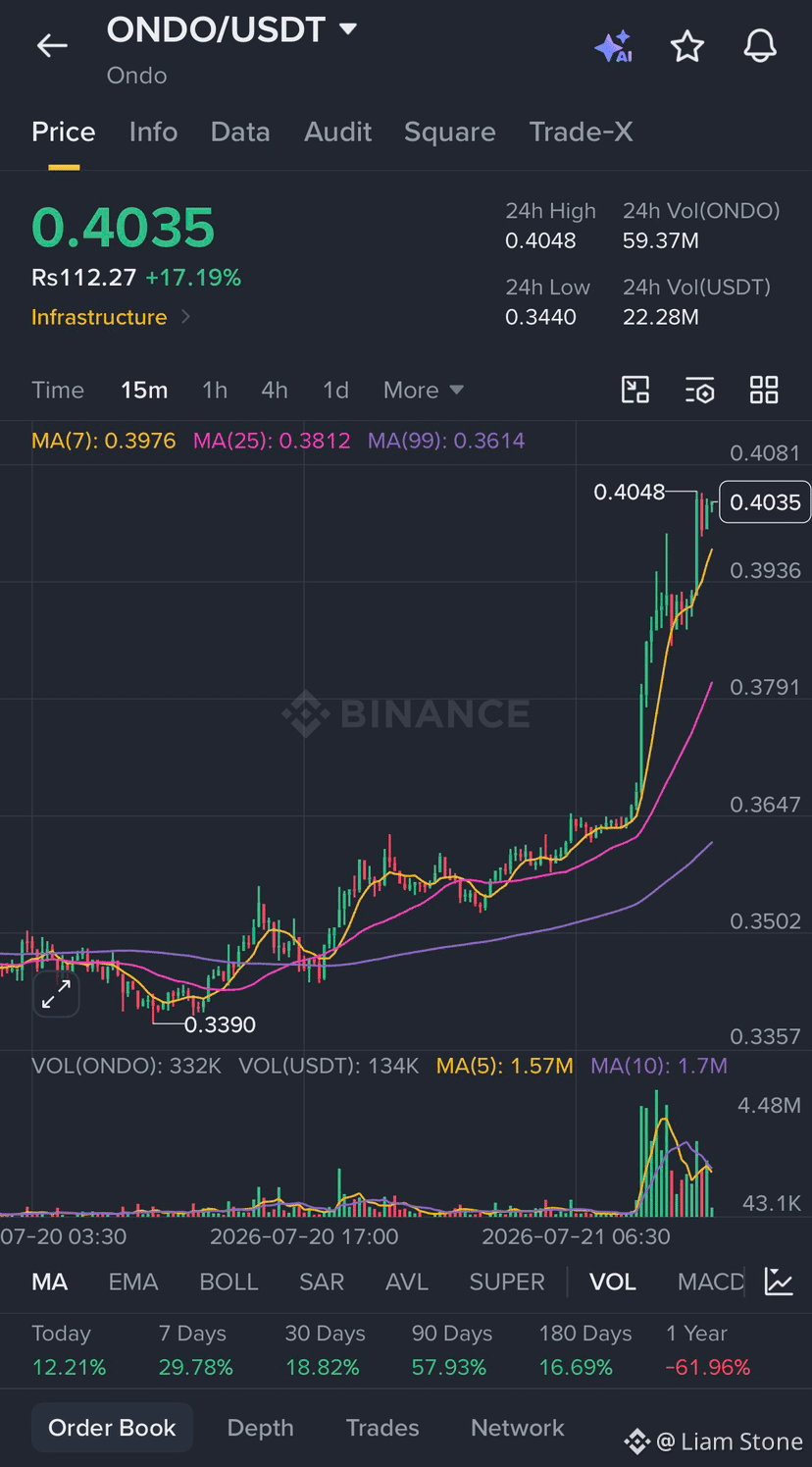812x1467 pixels.
Task: Open the Square tab
Action: pyautogui.click(x=450, y=131)
